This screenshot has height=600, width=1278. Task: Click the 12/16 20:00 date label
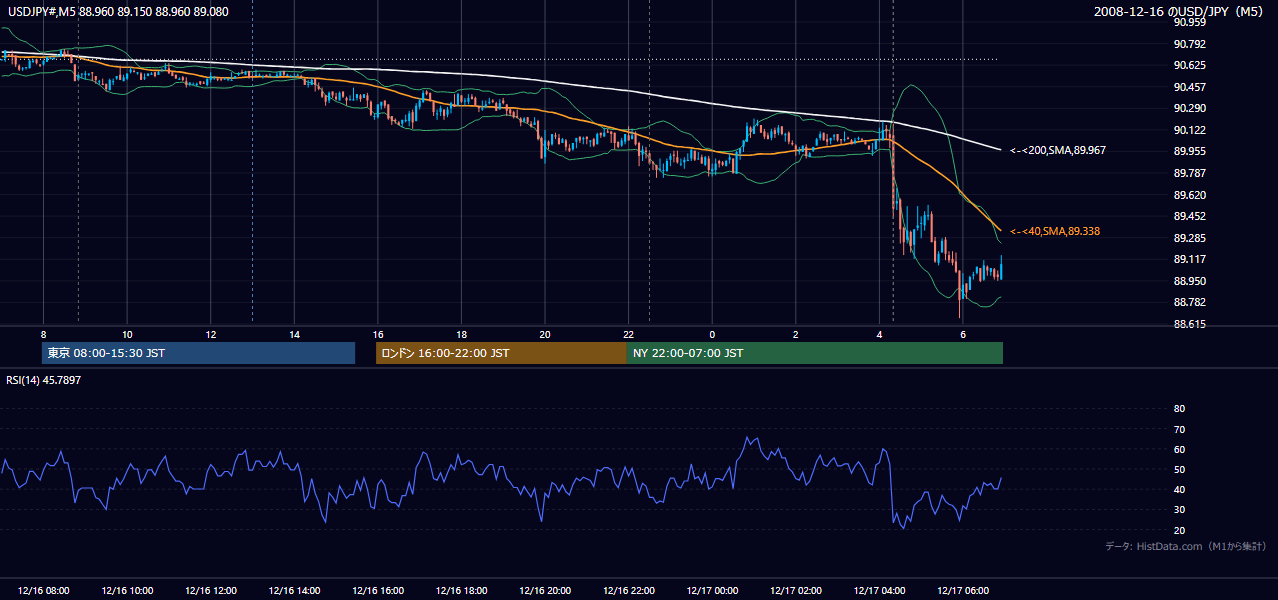[x=545, y=591]
